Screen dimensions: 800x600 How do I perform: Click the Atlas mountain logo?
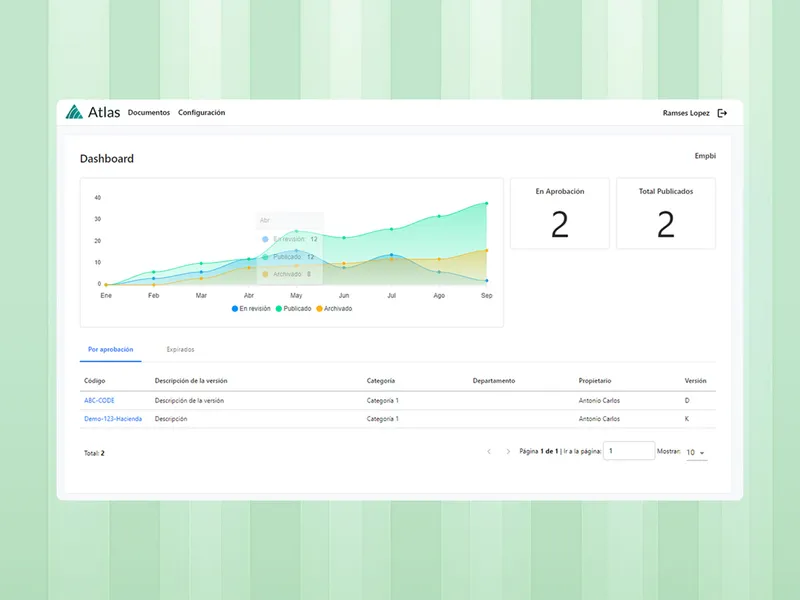point(73,112)
